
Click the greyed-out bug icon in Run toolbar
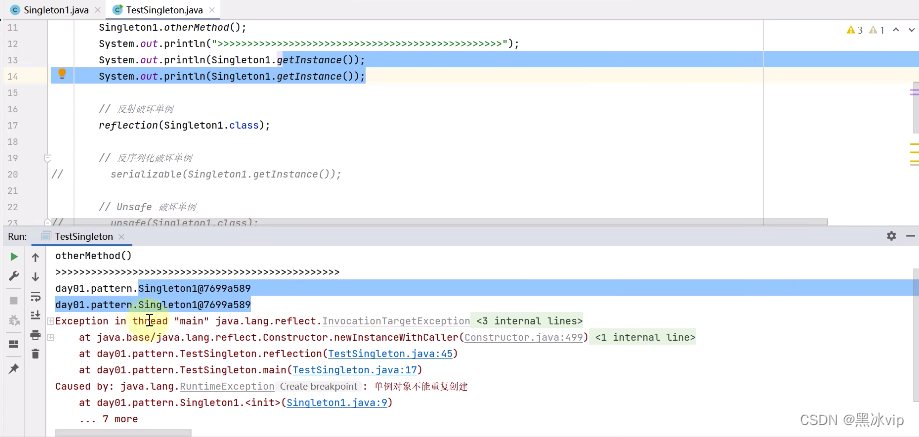14,320
